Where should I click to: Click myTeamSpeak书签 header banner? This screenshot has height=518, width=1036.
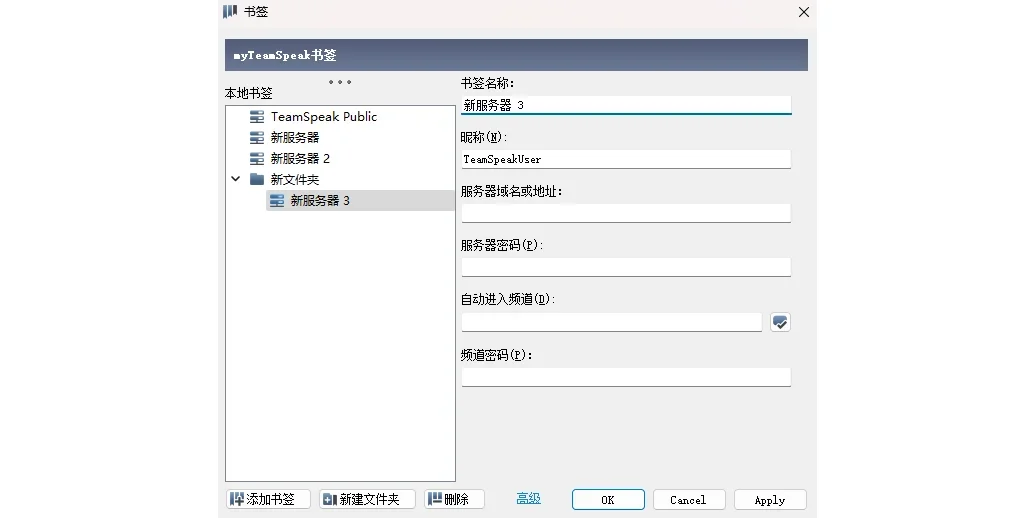pos(516,55)
